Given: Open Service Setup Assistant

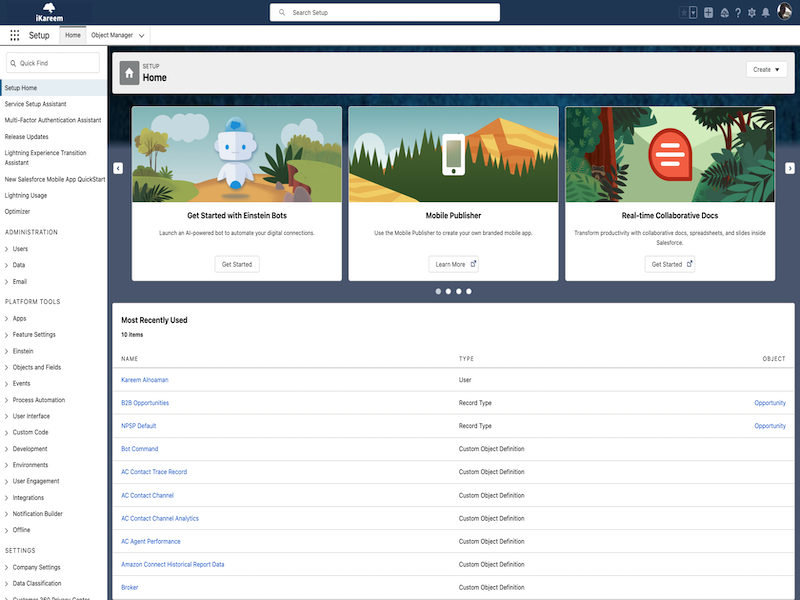Looking at the screenshot, I should 35,104.
